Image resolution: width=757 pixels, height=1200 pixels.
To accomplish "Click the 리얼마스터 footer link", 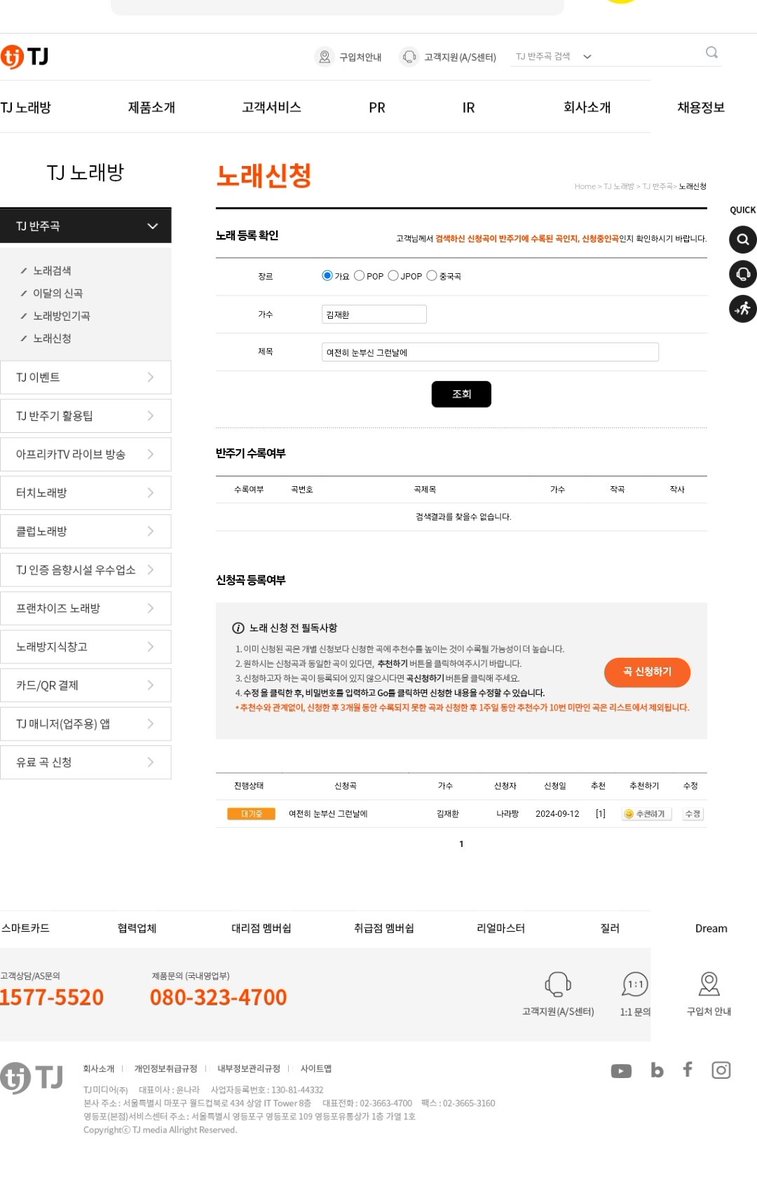I will 502,928.
